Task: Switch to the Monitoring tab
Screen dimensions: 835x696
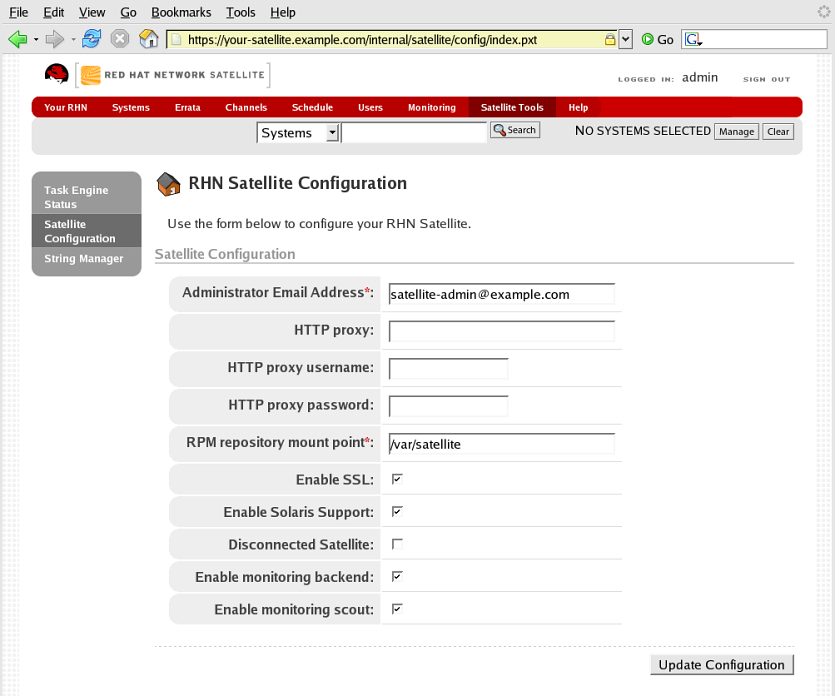Action: pyautogui.click(x=431, y=107)
